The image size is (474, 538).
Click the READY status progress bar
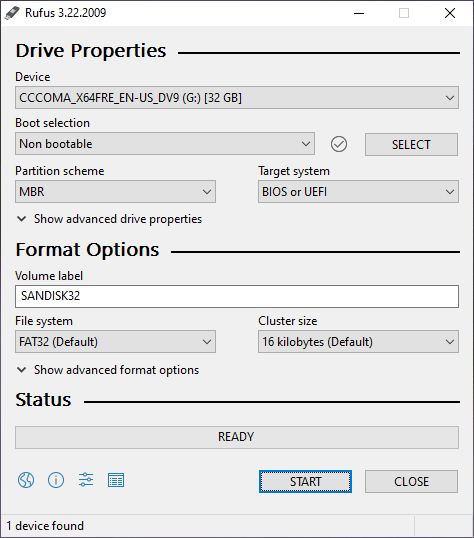coord(237,437)
